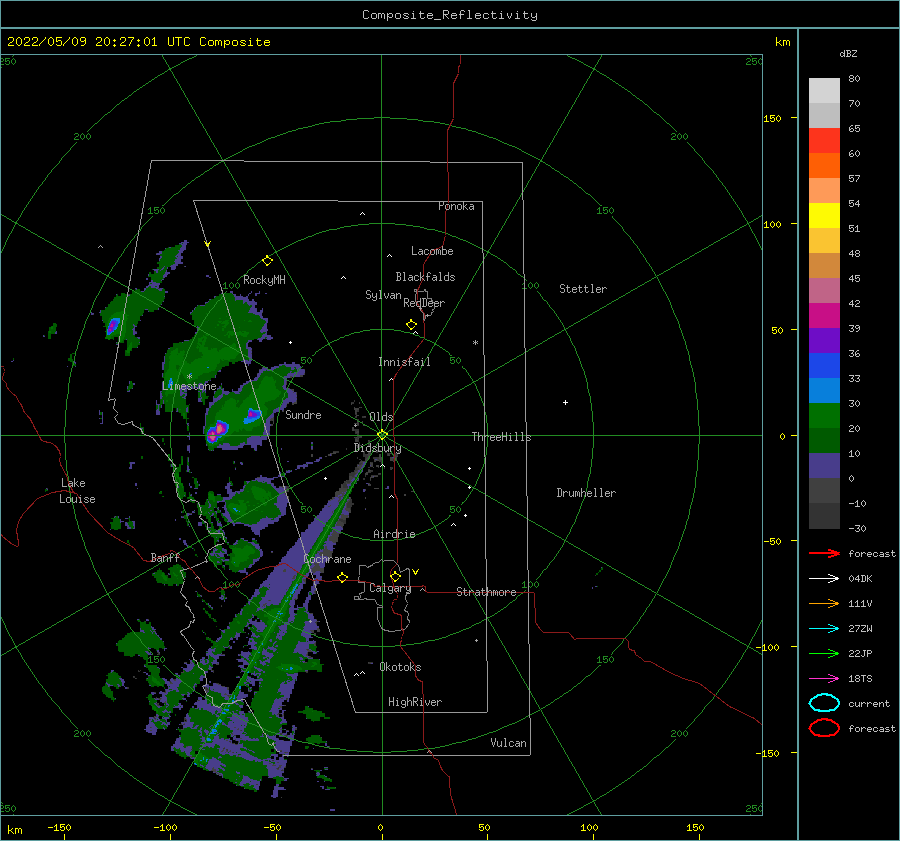Select the Lacombe label
The image size is (900, 841).
coord(432,251)
